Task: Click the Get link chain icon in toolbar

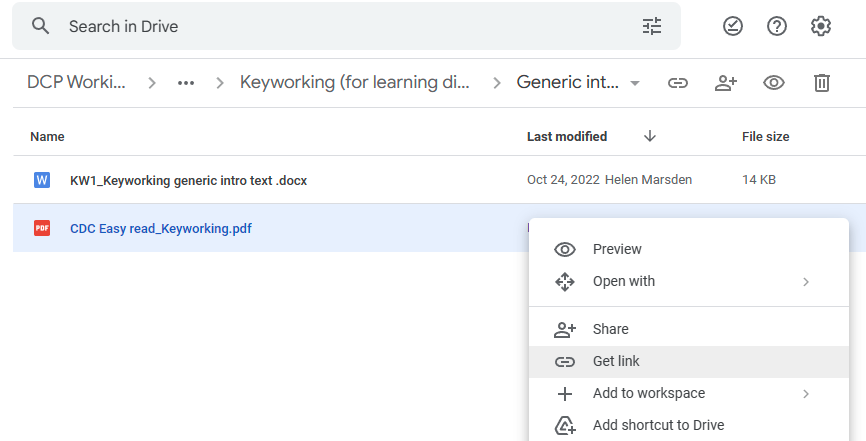Action: [678, 83]
